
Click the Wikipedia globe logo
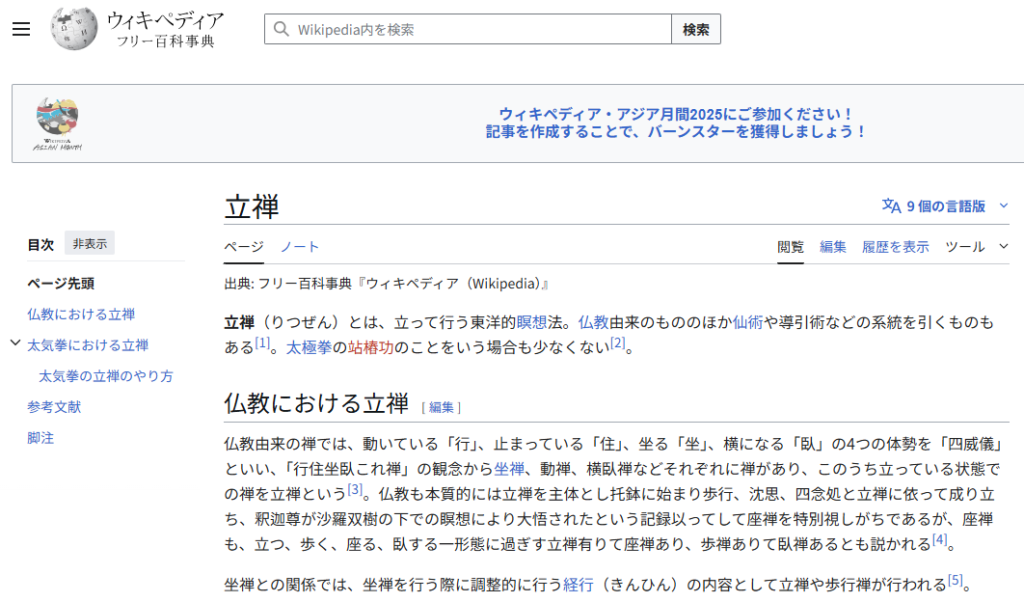(x=75, y=29)
